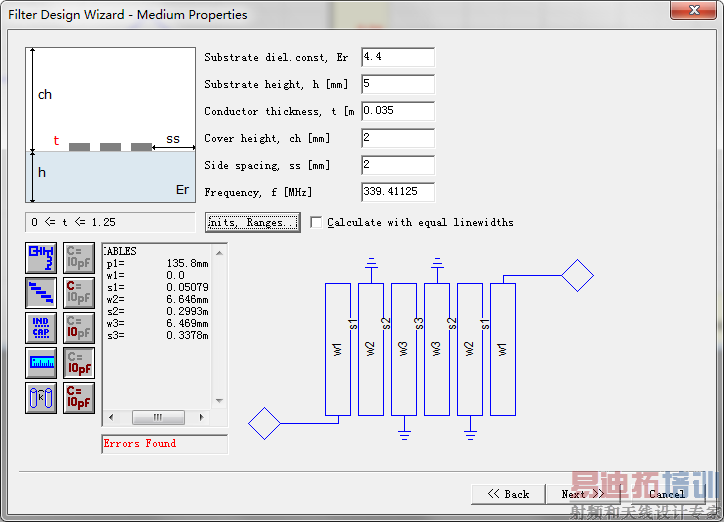The image size is (724, 522).
Task: Click the substrate cross-section diagram
Action: (x=111, y=125)
